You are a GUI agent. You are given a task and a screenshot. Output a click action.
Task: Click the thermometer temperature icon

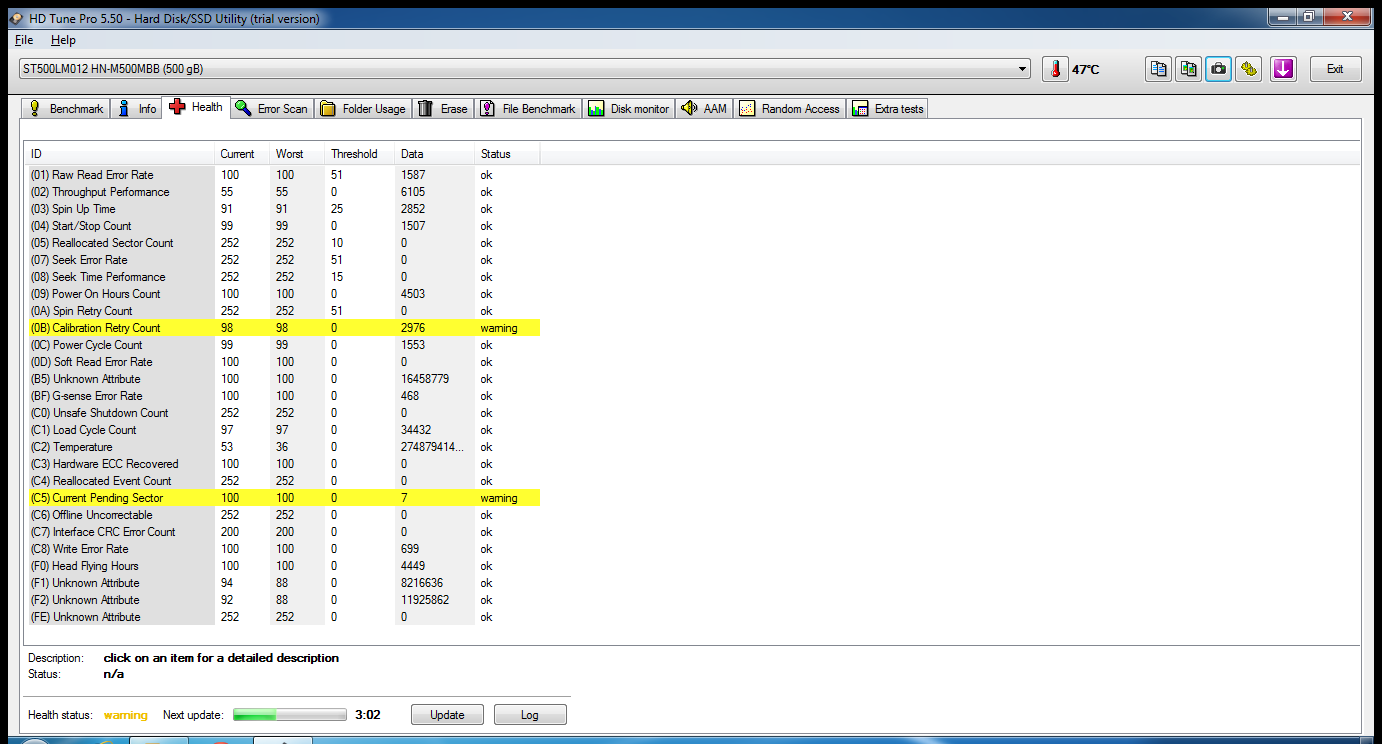point(1055,69)
